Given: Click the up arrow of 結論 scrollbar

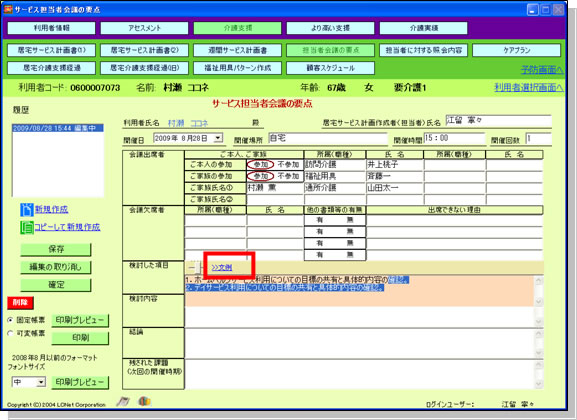Looking at the screenshot, I should point(539,334).
